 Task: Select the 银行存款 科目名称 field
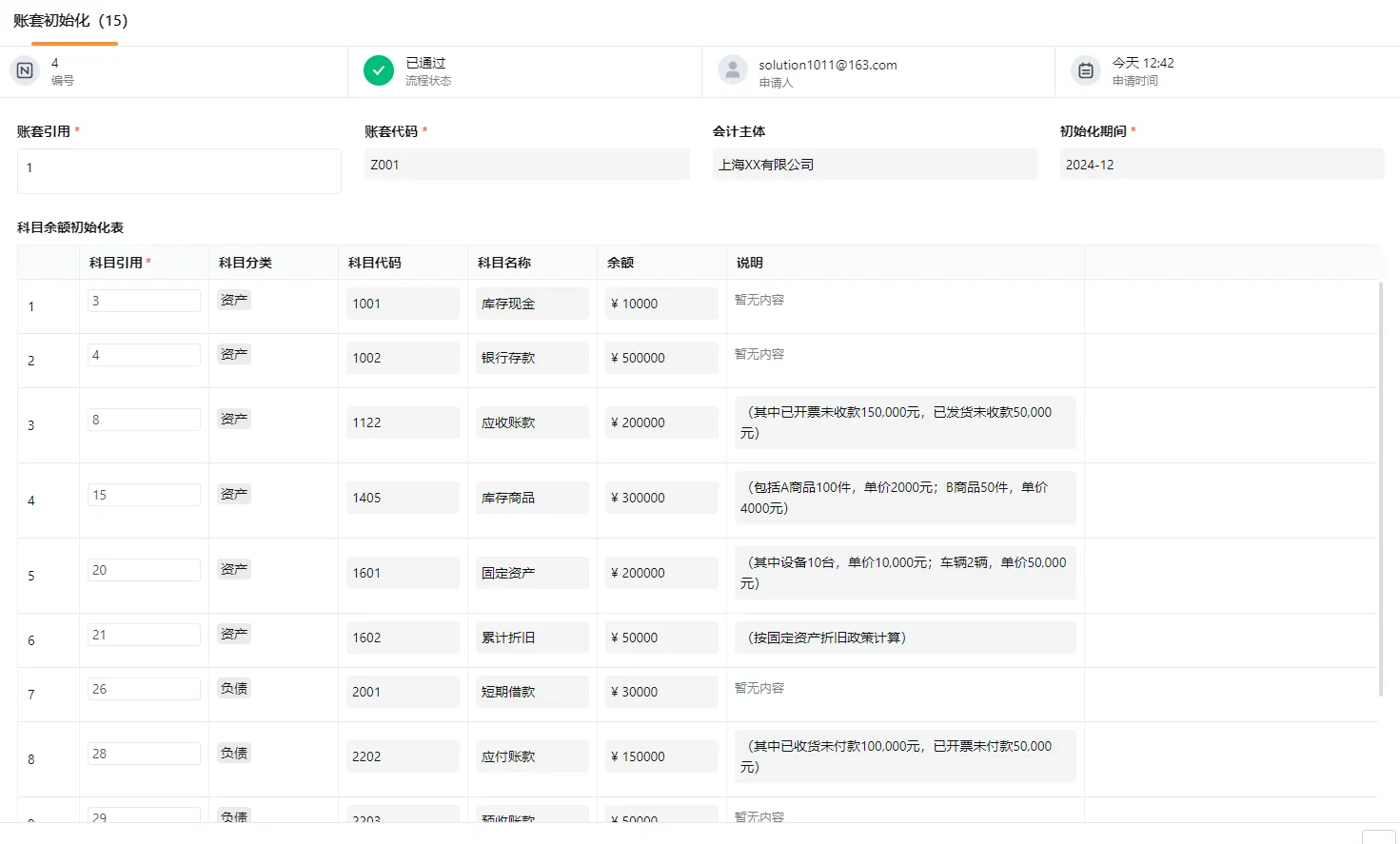(531, 358)
